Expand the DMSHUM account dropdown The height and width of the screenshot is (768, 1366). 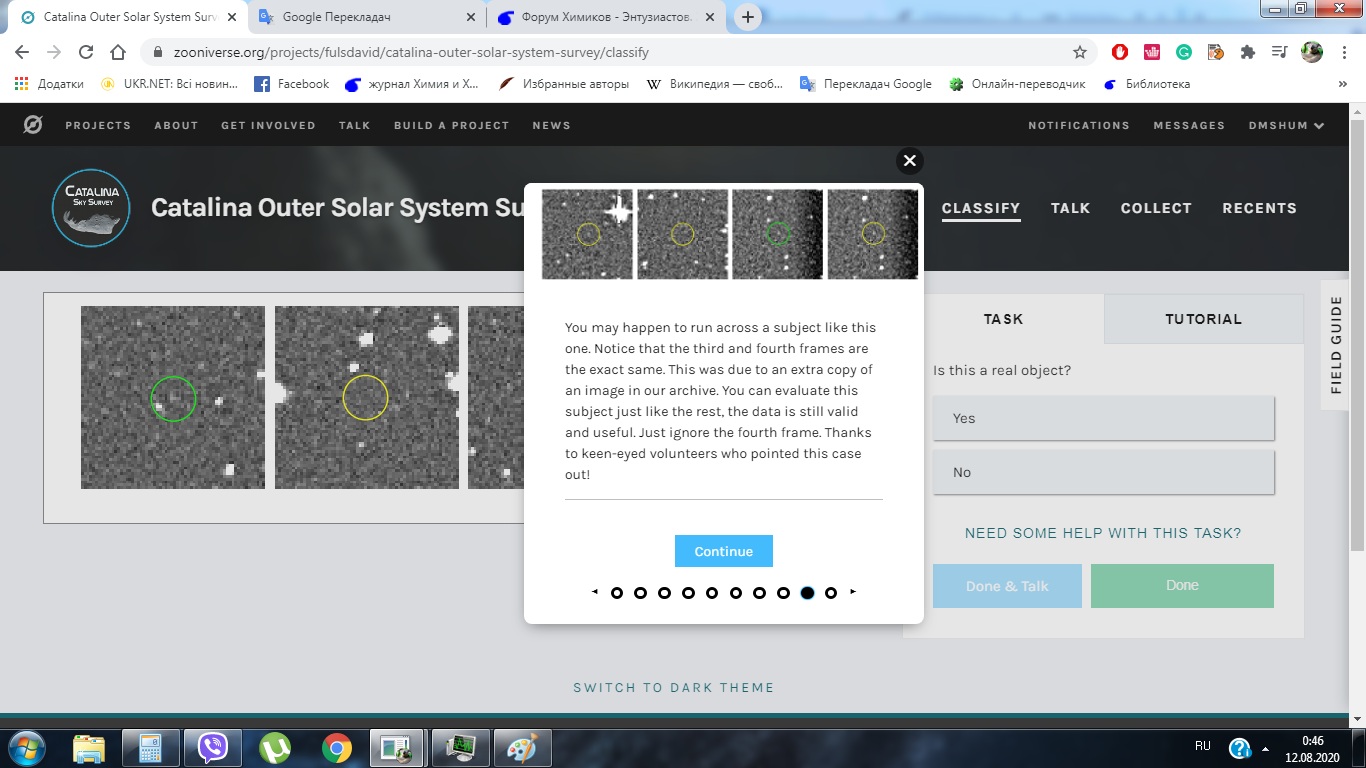coord(1286,125)
